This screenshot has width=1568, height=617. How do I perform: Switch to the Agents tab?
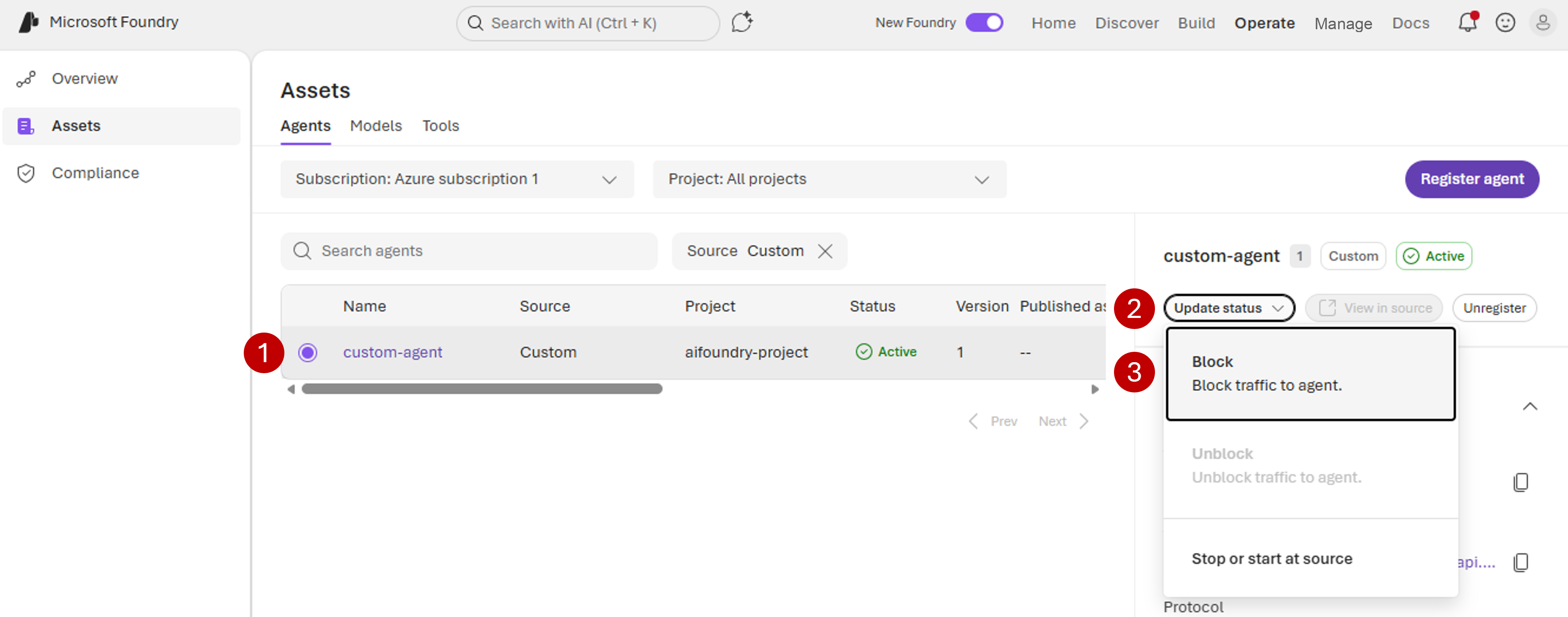(x=305, y=126)
